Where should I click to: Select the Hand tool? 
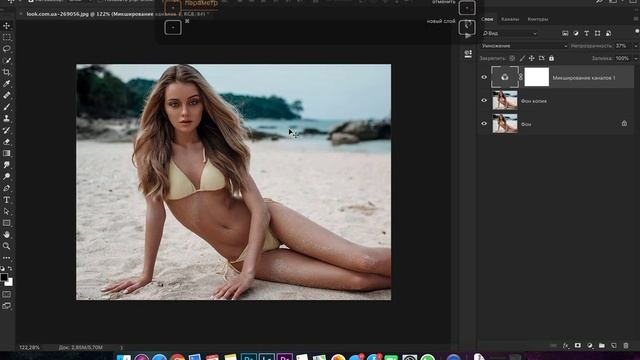pos(7,235)
